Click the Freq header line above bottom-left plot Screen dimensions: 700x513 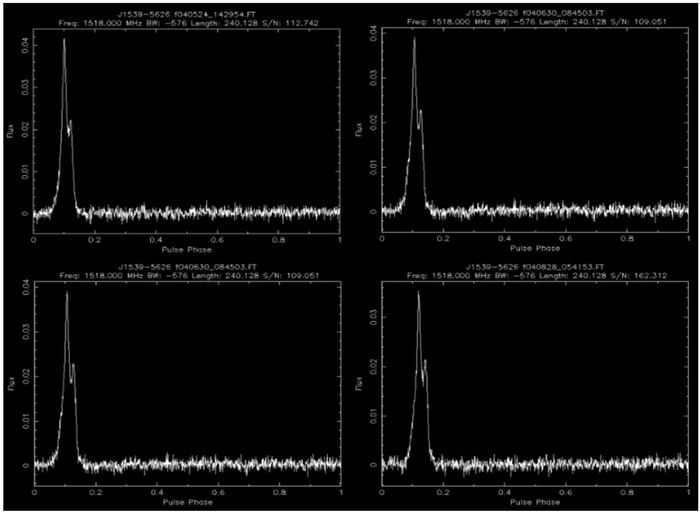pos(187,274)
